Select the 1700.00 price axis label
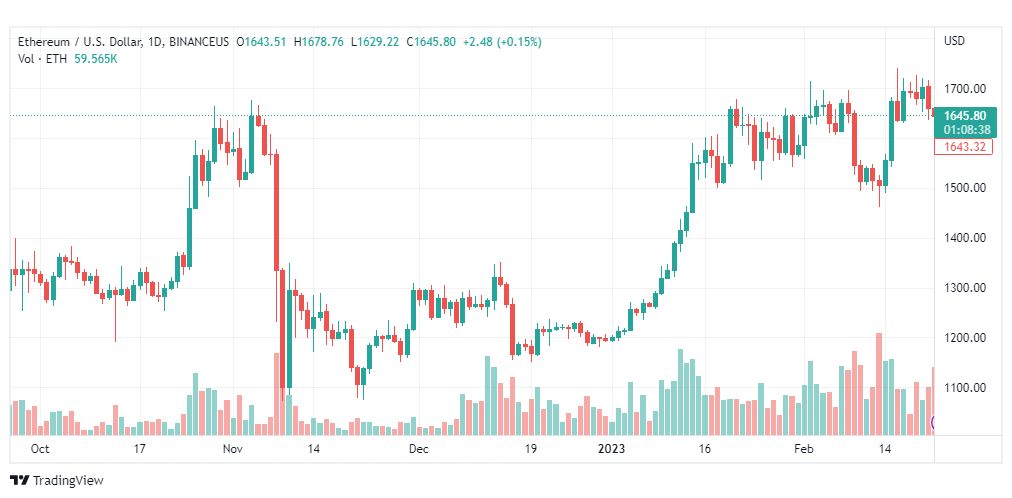The image size is (1012, 498). (x=964, y=88)
